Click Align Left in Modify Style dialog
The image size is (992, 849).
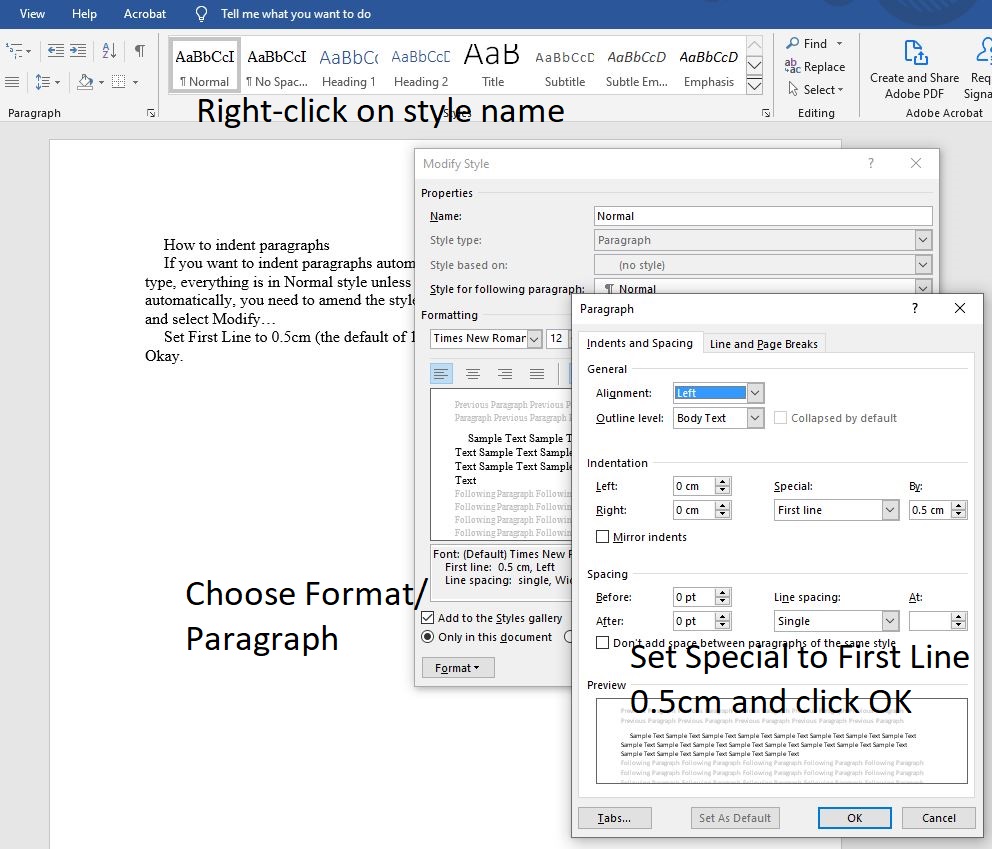click(441, 374)
